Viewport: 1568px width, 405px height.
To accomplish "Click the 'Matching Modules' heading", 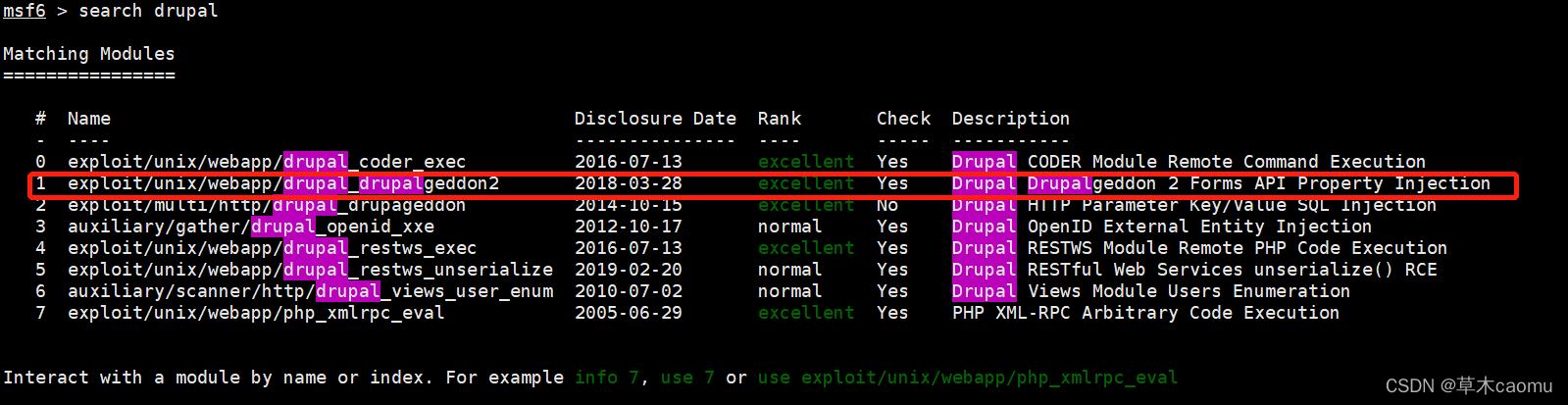I will coord(89,54).
